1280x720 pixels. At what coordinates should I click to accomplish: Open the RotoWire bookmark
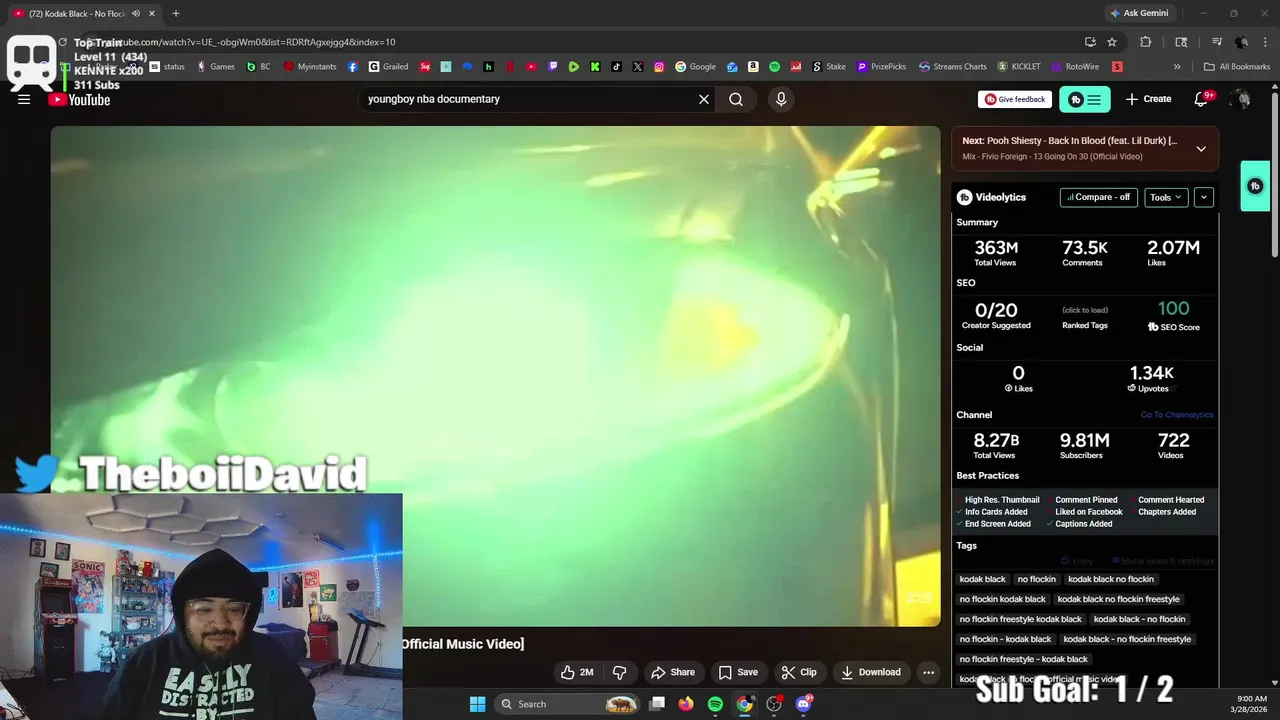pos(1076,67)
